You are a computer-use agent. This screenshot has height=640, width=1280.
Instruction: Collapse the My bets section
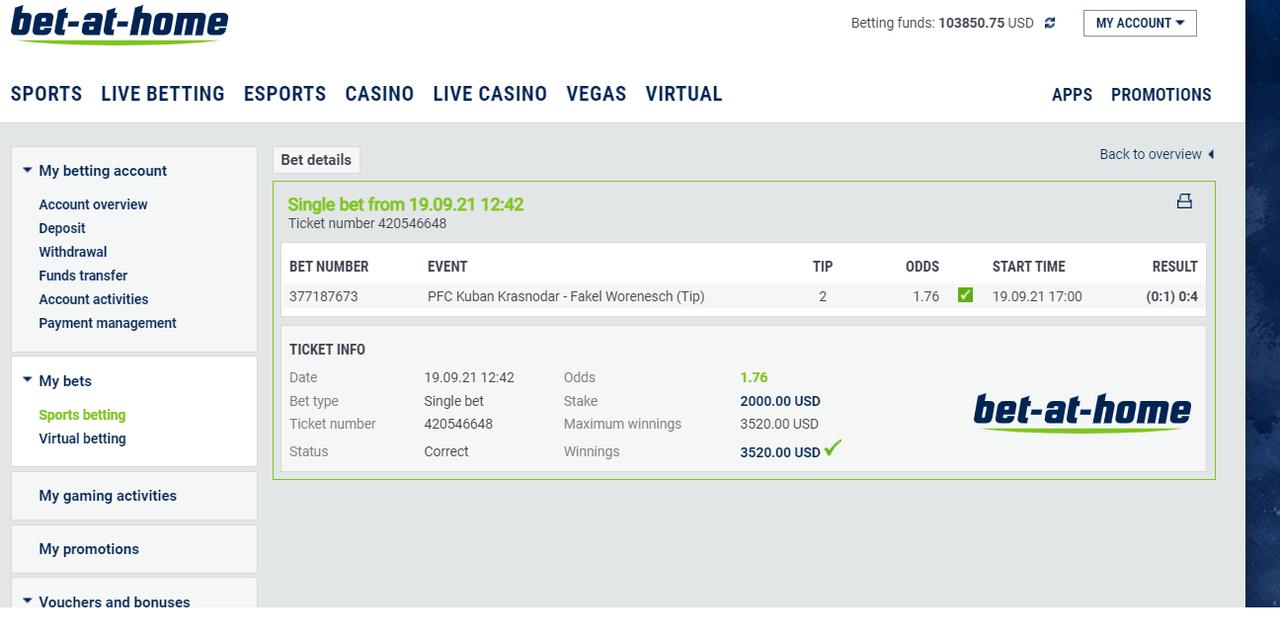[x=27, y=380]
